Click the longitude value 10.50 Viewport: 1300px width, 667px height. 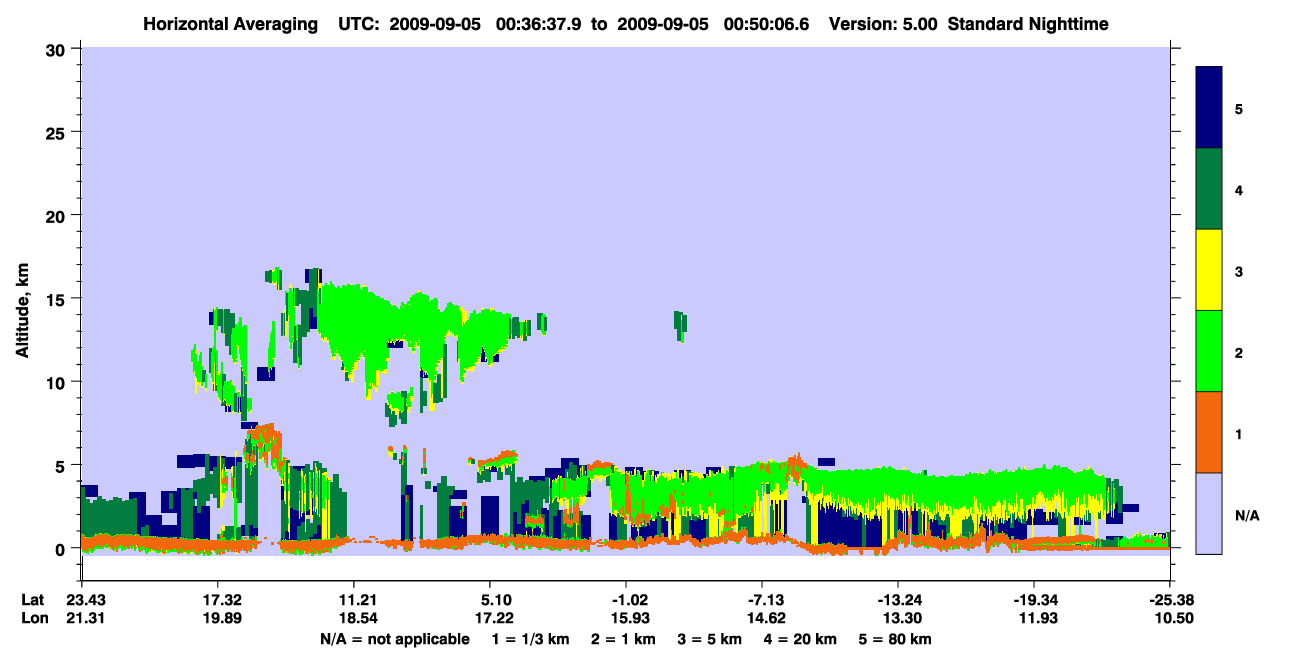click(x=1170, y=619)
